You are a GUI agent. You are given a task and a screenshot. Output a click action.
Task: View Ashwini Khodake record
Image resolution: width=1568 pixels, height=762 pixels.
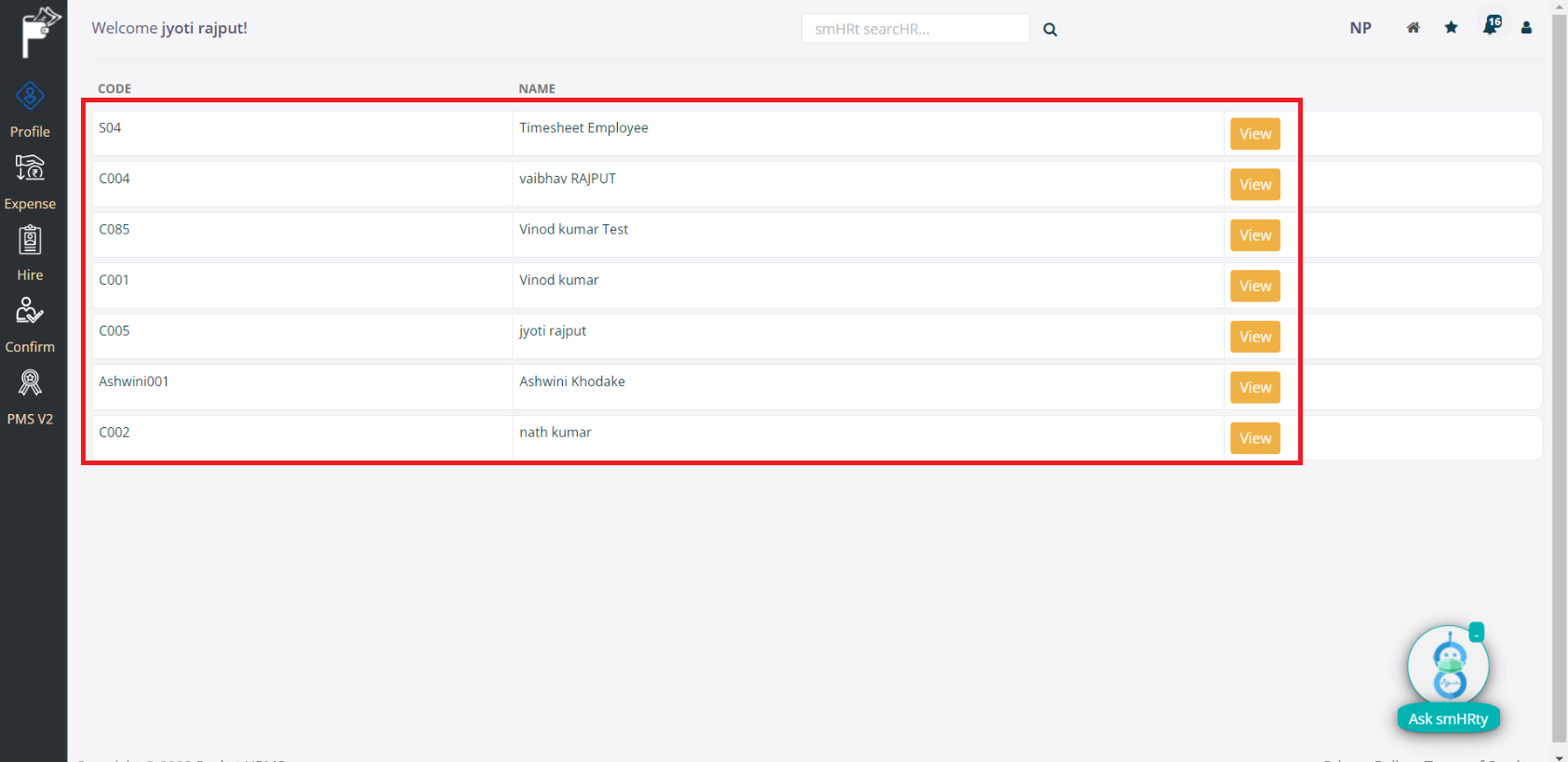[1254, 387]
